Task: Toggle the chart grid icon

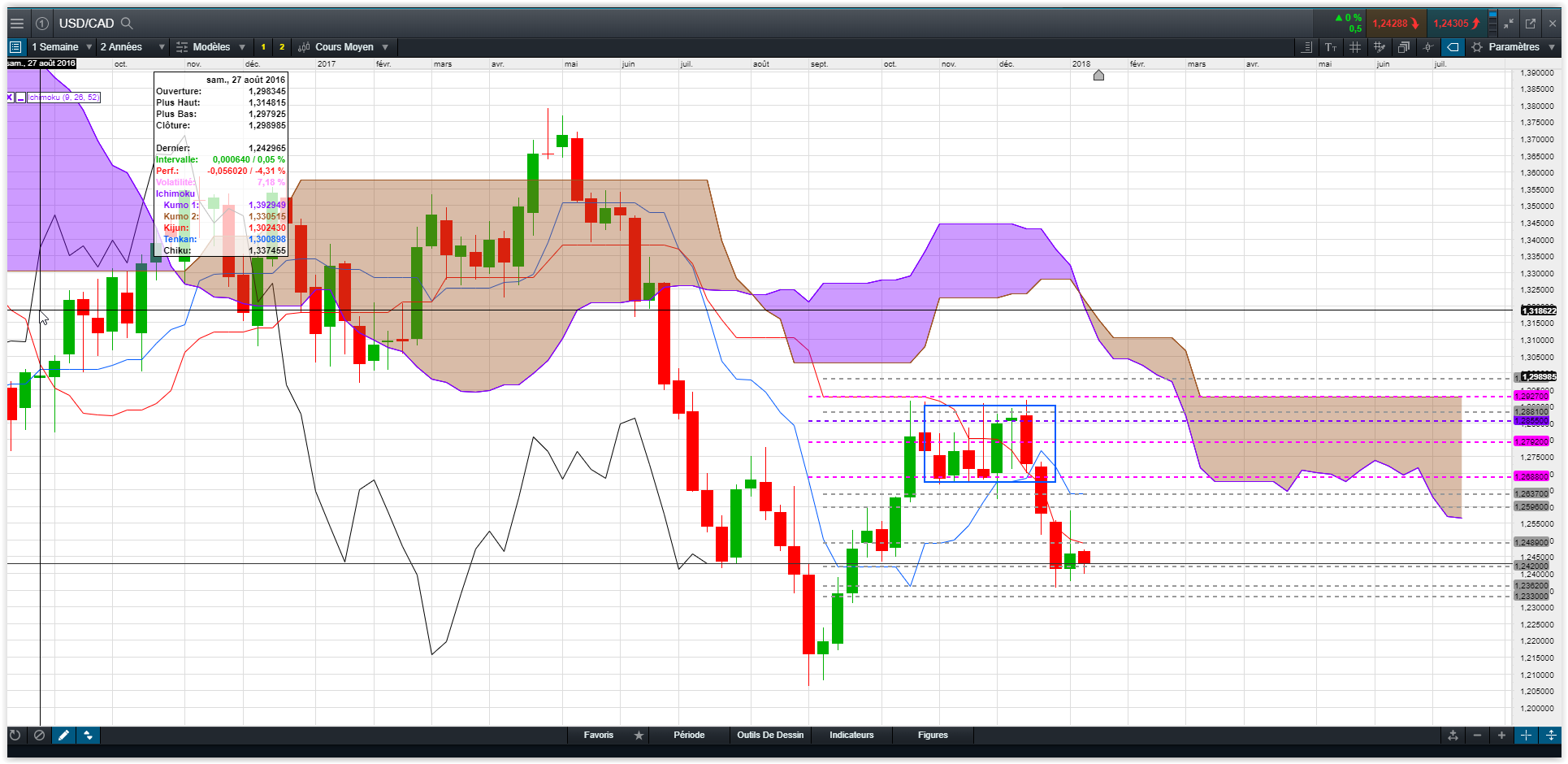Action: click(x=1355, y=47)
